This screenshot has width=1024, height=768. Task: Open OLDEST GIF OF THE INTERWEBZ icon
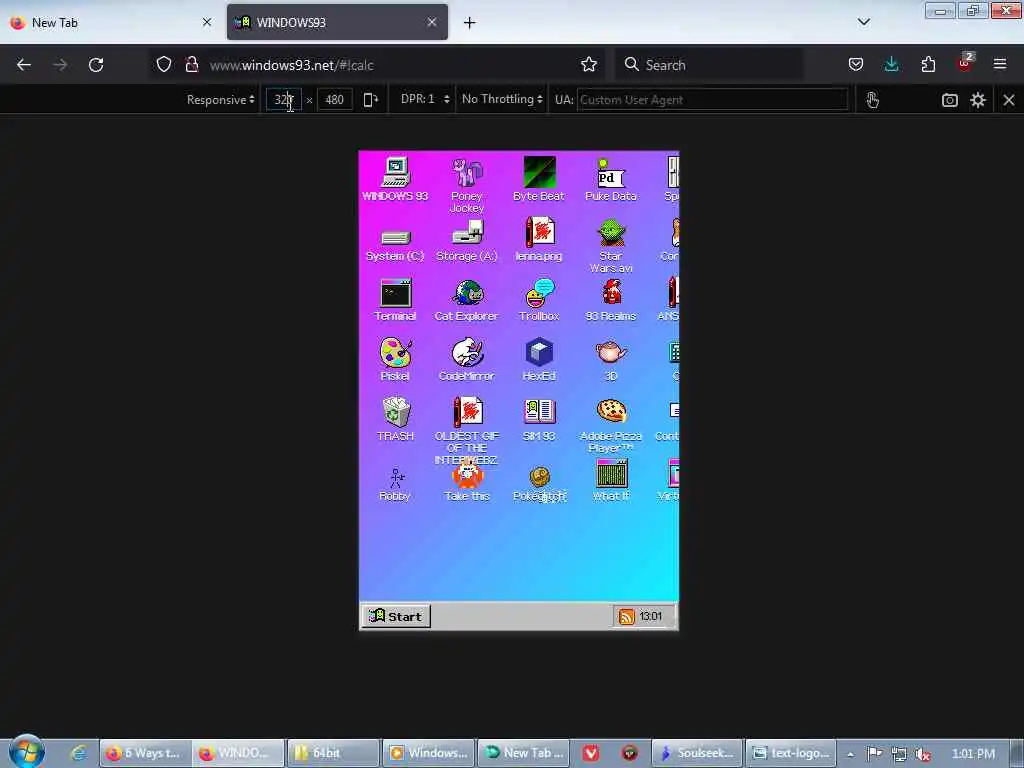click(x=466, y=430)
